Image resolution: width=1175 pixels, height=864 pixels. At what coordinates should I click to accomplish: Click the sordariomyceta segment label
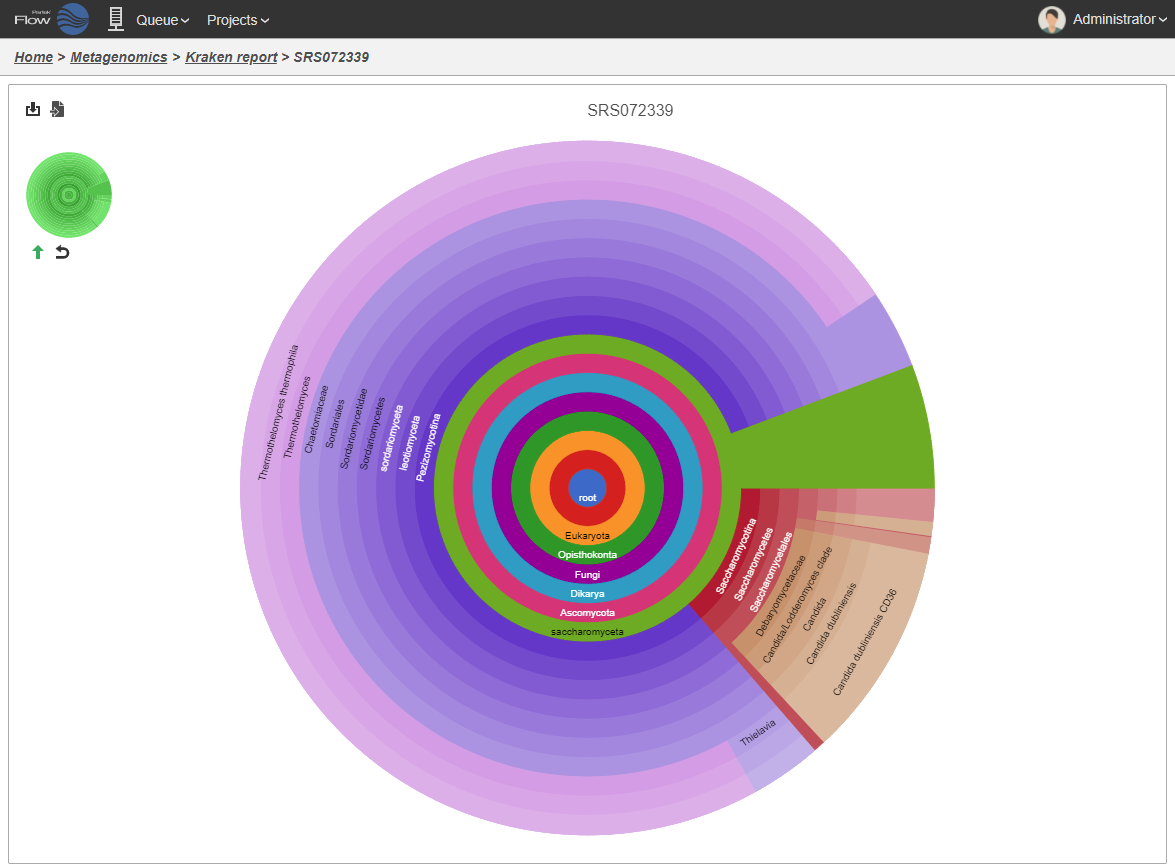(392, 438)
